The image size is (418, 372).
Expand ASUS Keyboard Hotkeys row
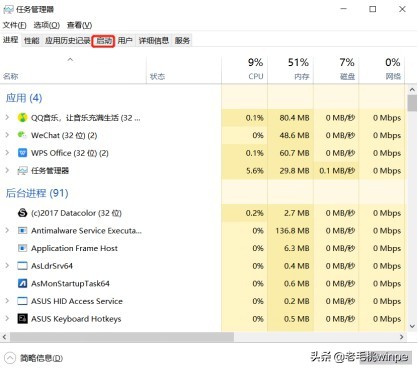point(7,319)
